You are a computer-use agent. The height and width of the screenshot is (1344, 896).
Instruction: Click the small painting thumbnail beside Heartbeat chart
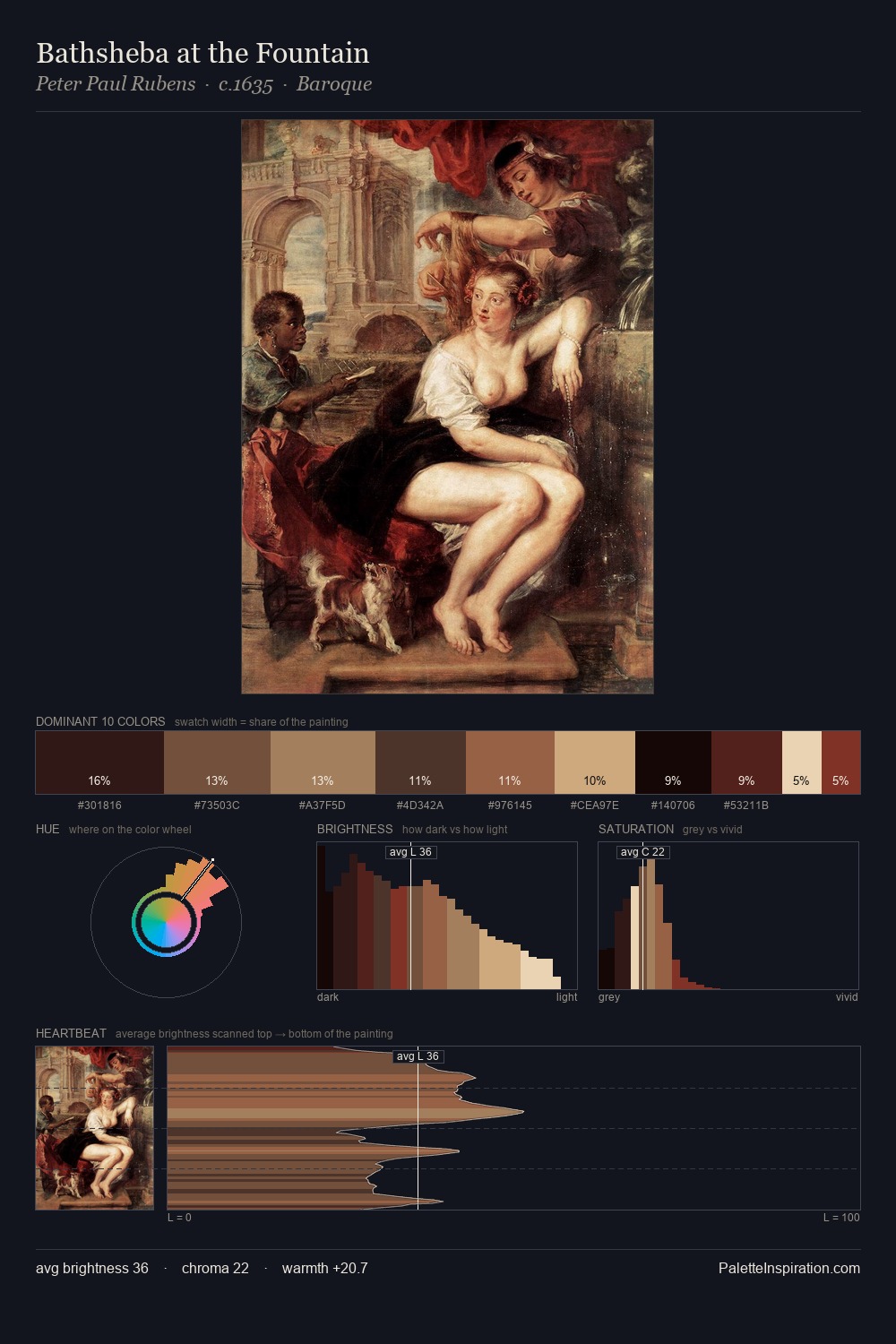[x=94, y=1128]
